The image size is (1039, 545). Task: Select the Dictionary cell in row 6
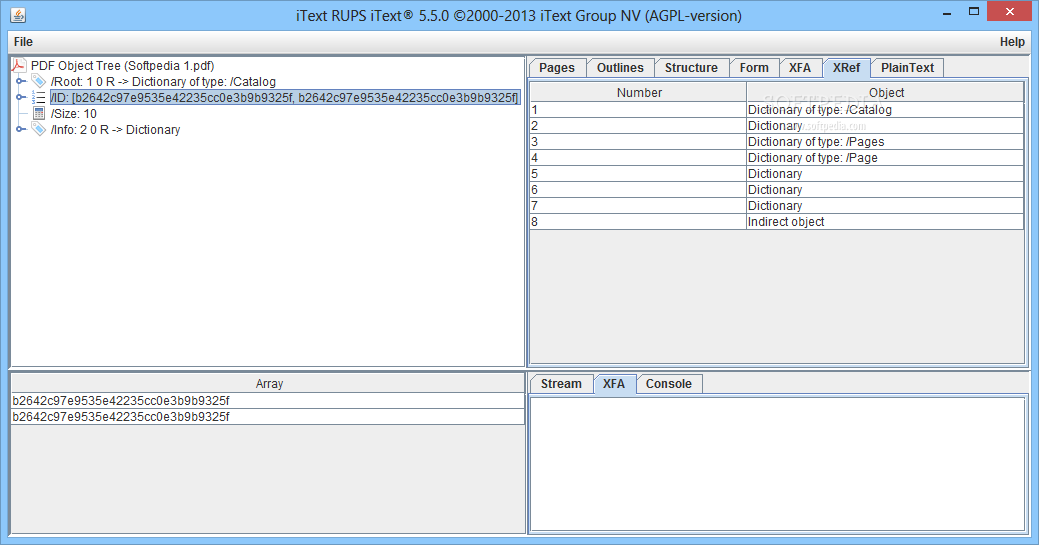885,190
